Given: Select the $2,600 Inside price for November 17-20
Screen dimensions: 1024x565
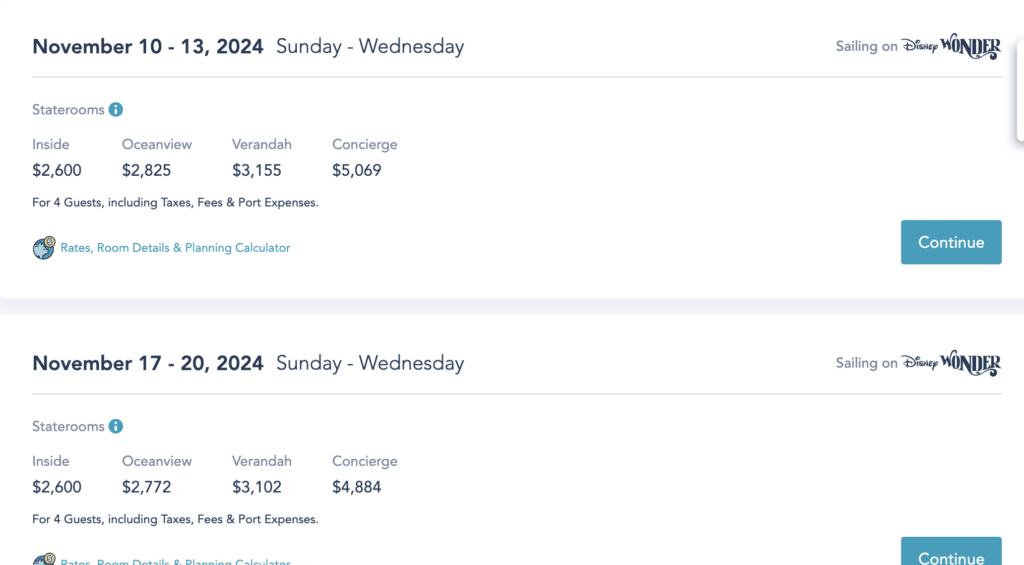Looking at the screenshot, I should [x=57, y=487].
